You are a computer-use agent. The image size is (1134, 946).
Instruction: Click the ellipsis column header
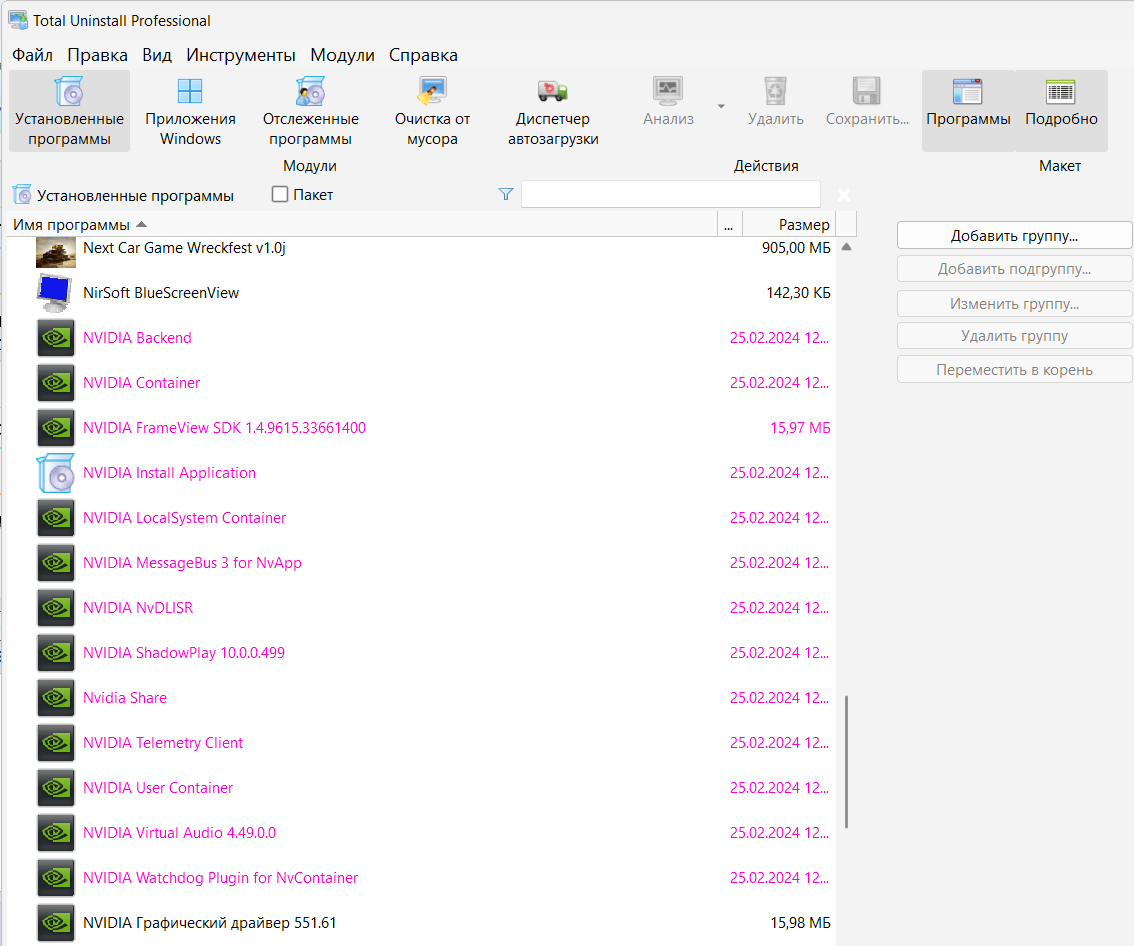coord(729,225)
